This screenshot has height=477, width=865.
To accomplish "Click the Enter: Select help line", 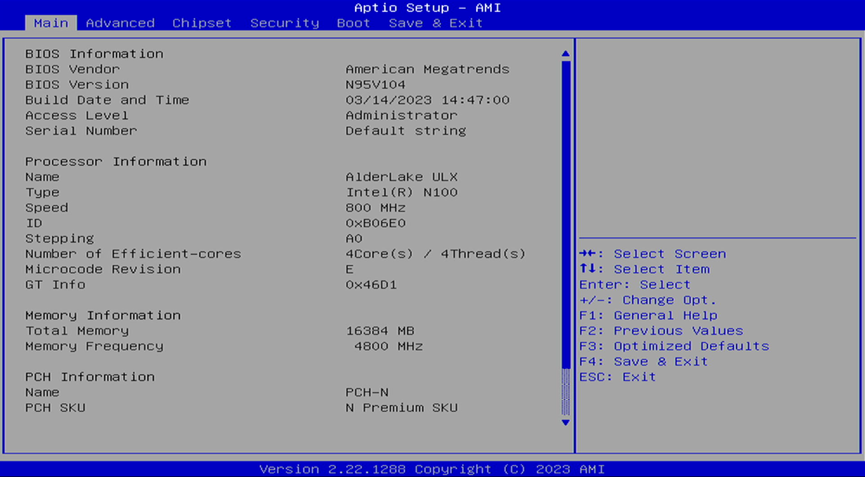I will pos(635,285).
